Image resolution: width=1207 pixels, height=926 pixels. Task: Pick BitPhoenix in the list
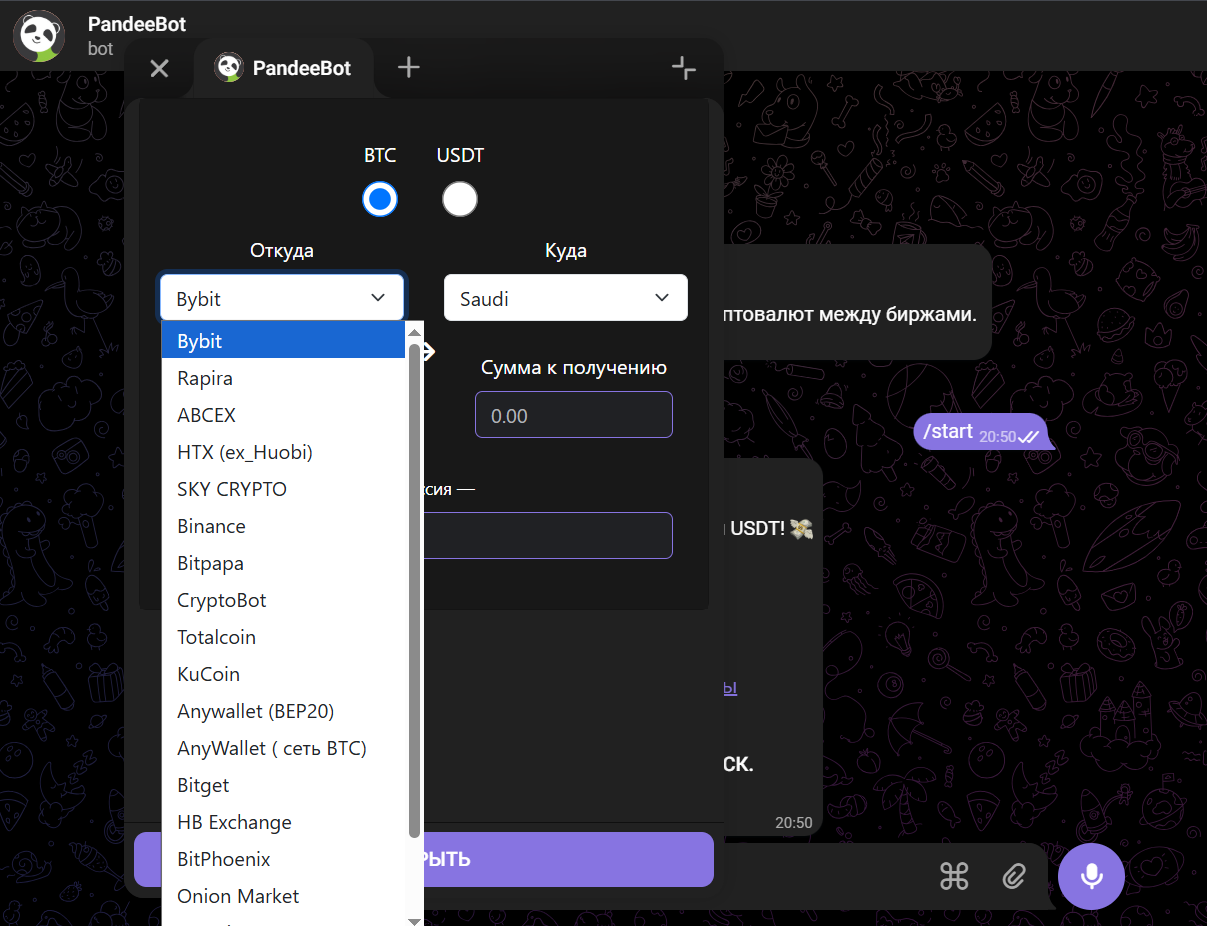click(283, 859)
